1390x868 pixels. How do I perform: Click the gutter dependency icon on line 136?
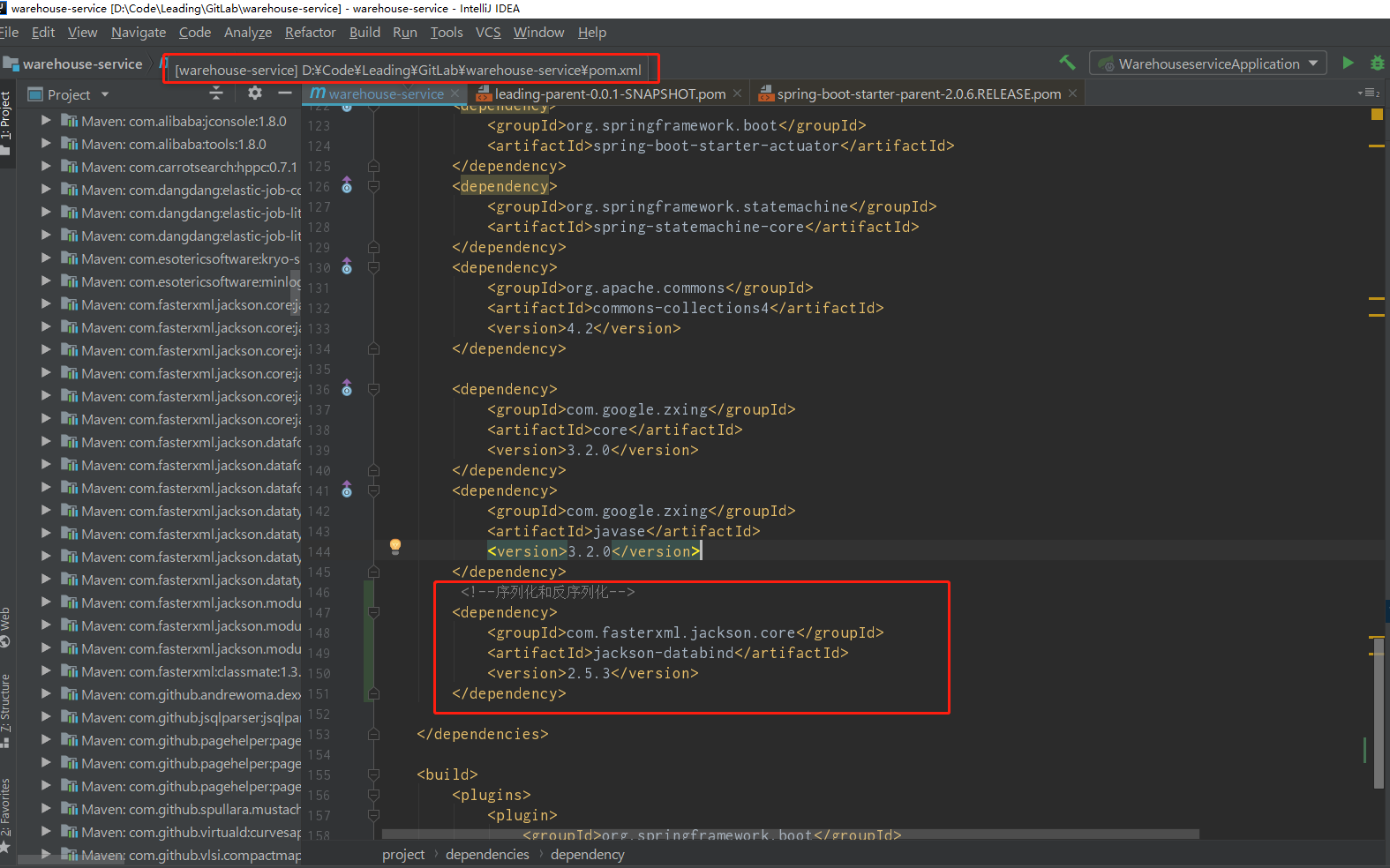tap(347, 388)
